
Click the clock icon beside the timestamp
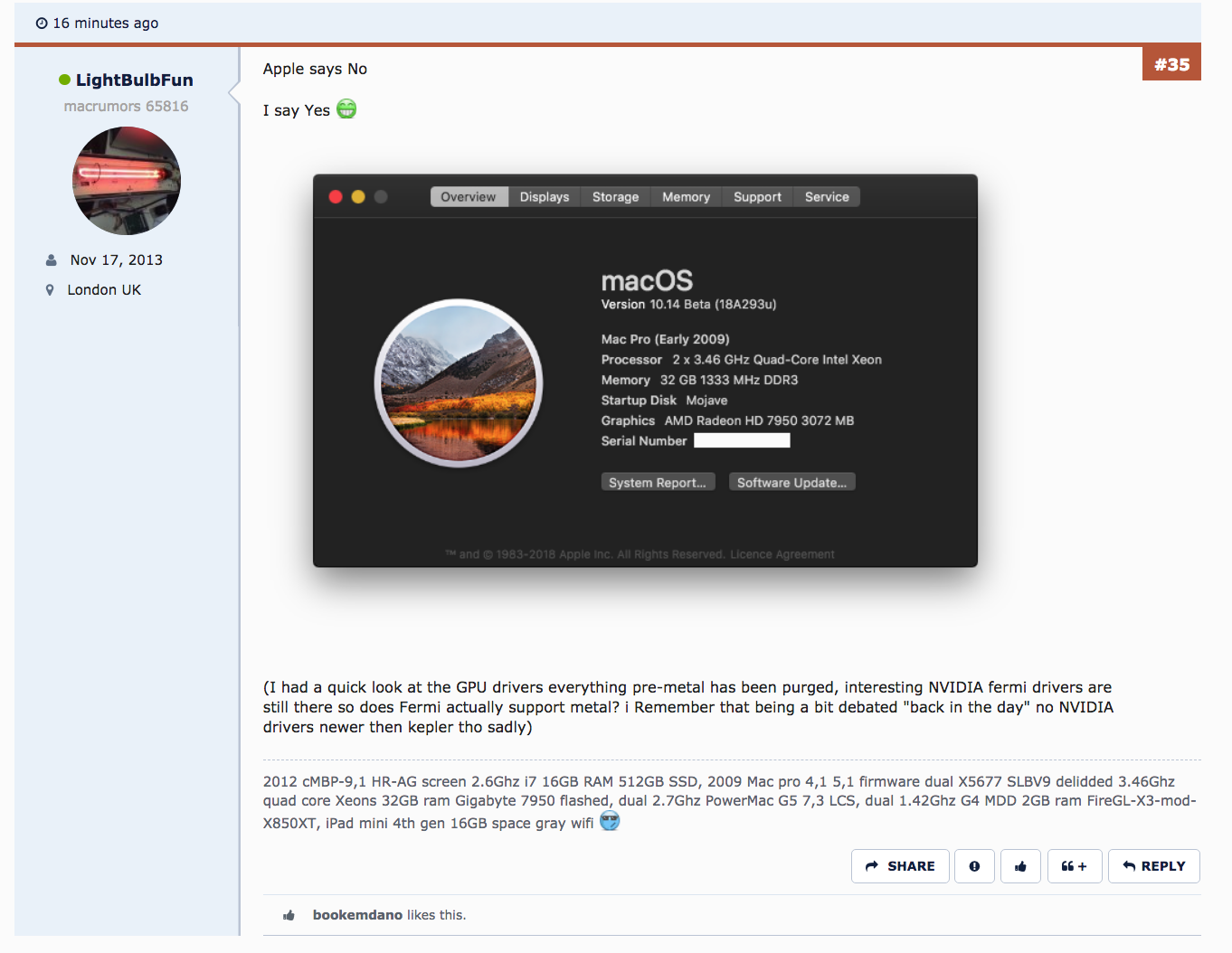pyautogui.click(x=42, y=24)
